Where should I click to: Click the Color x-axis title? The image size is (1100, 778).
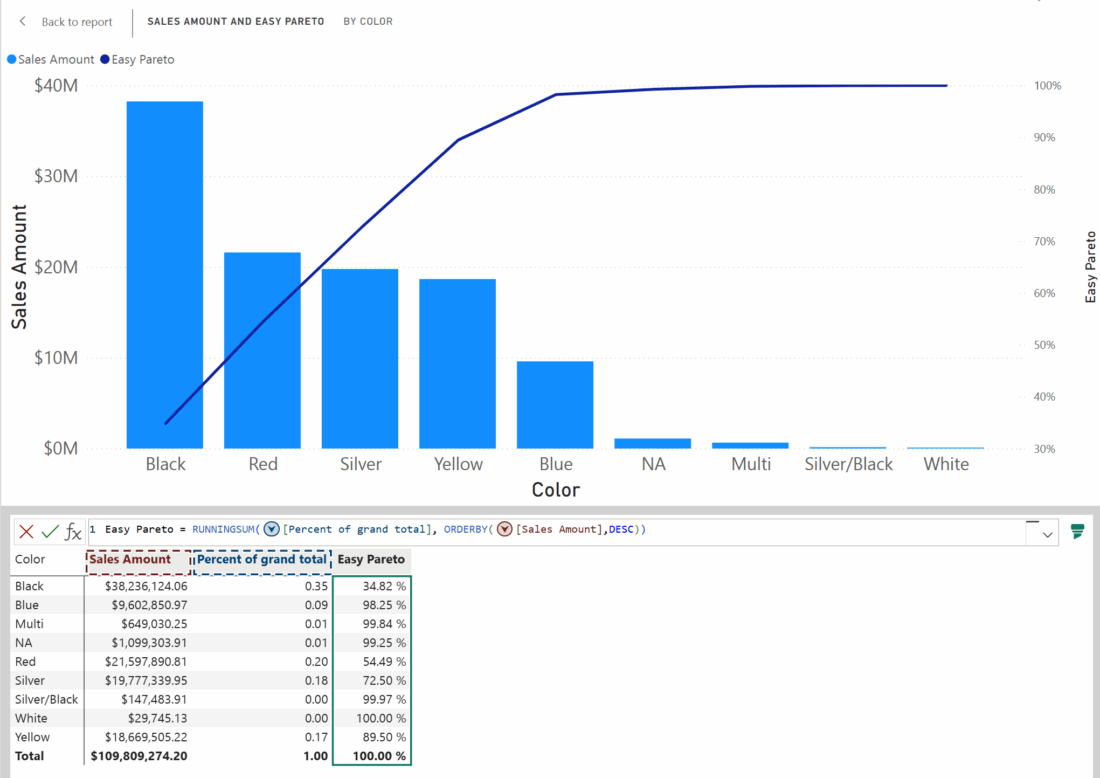tap(556, 490)
